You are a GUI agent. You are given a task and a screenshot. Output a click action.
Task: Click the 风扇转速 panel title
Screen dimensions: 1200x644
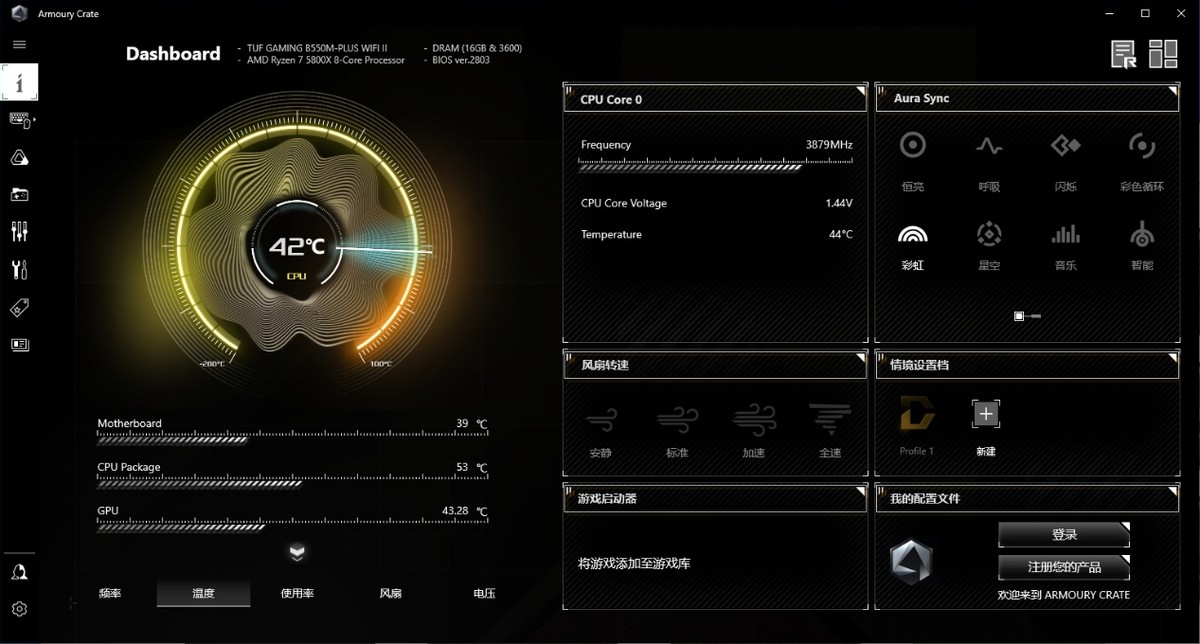point(605,365)
